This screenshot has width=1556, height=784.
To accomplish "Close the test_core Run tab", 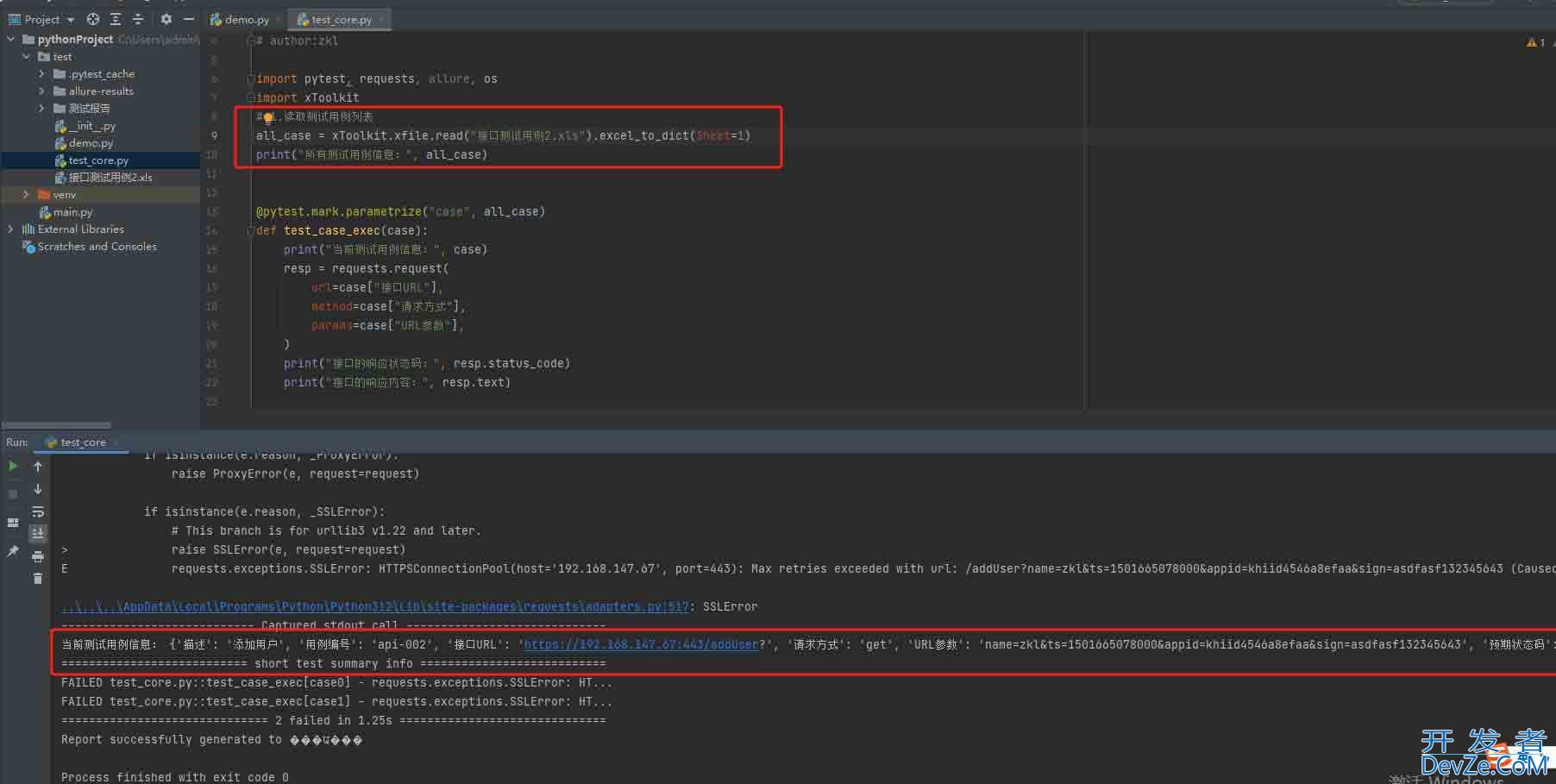I will click(116, 442).
